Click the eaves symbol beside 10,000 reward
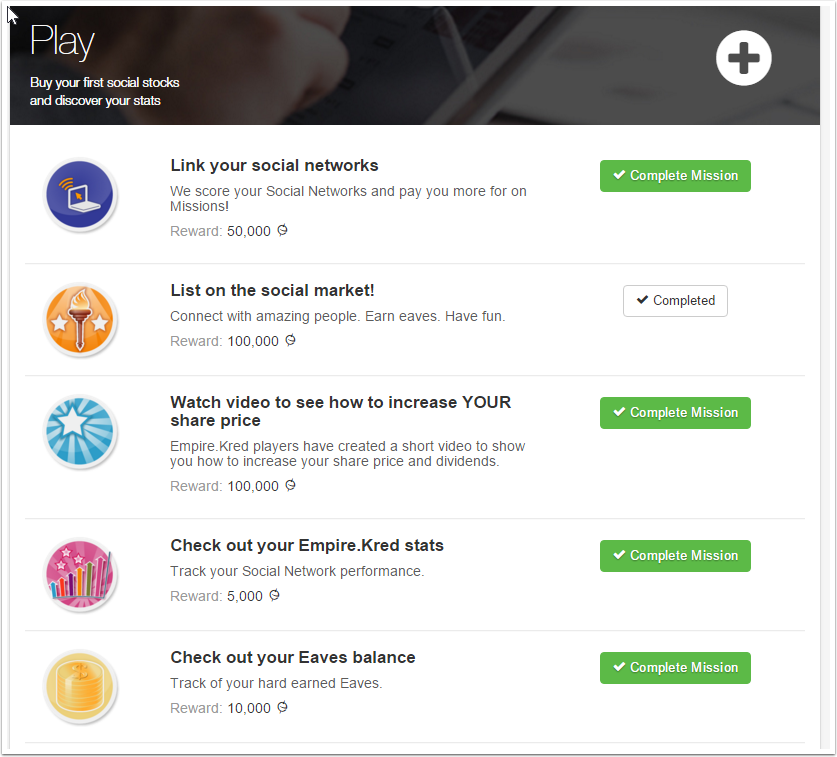Screen dimensions: 837x757 [283, 708]
